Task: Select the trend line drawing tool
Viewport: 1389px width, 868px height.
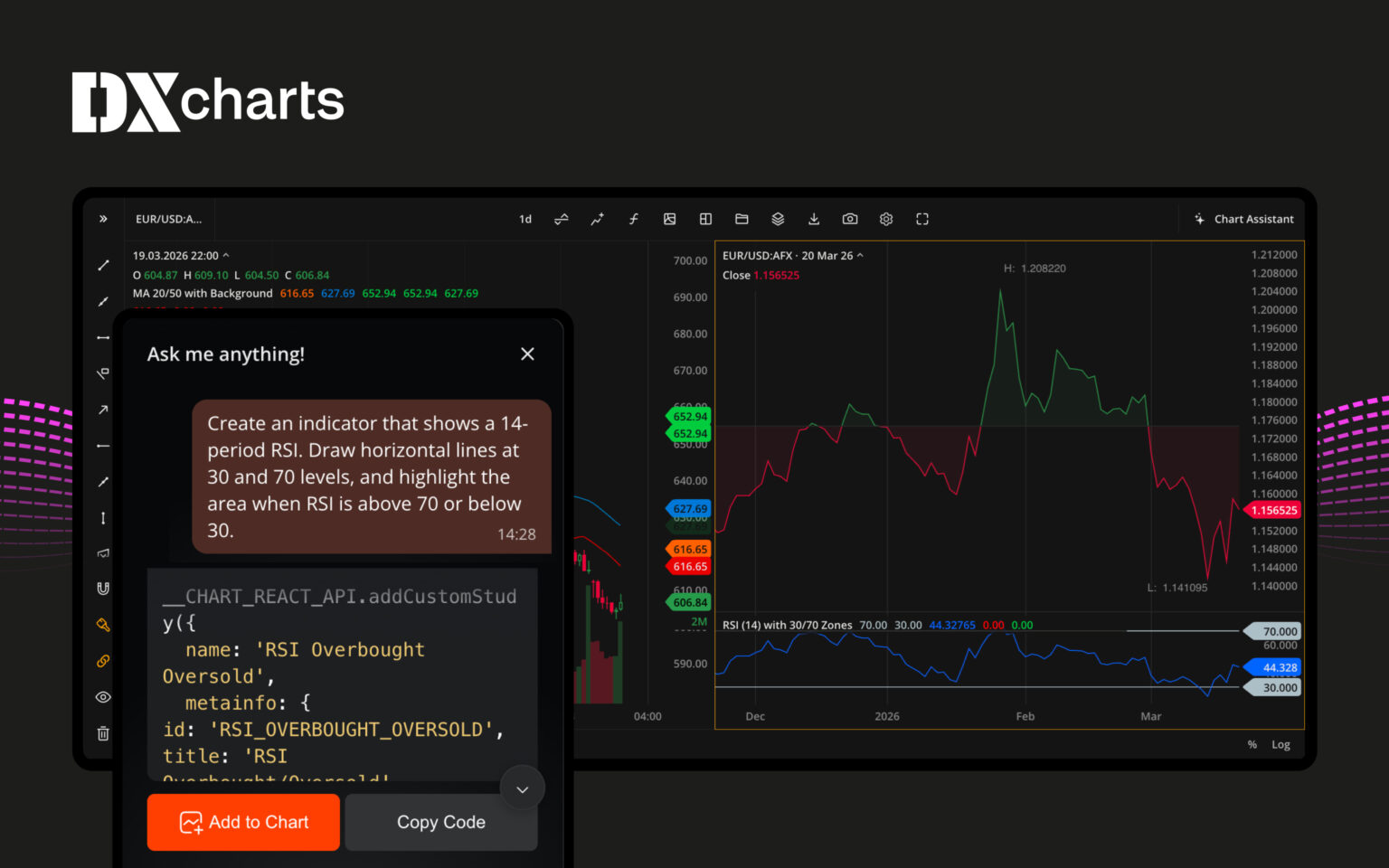Action: (102, 265)
